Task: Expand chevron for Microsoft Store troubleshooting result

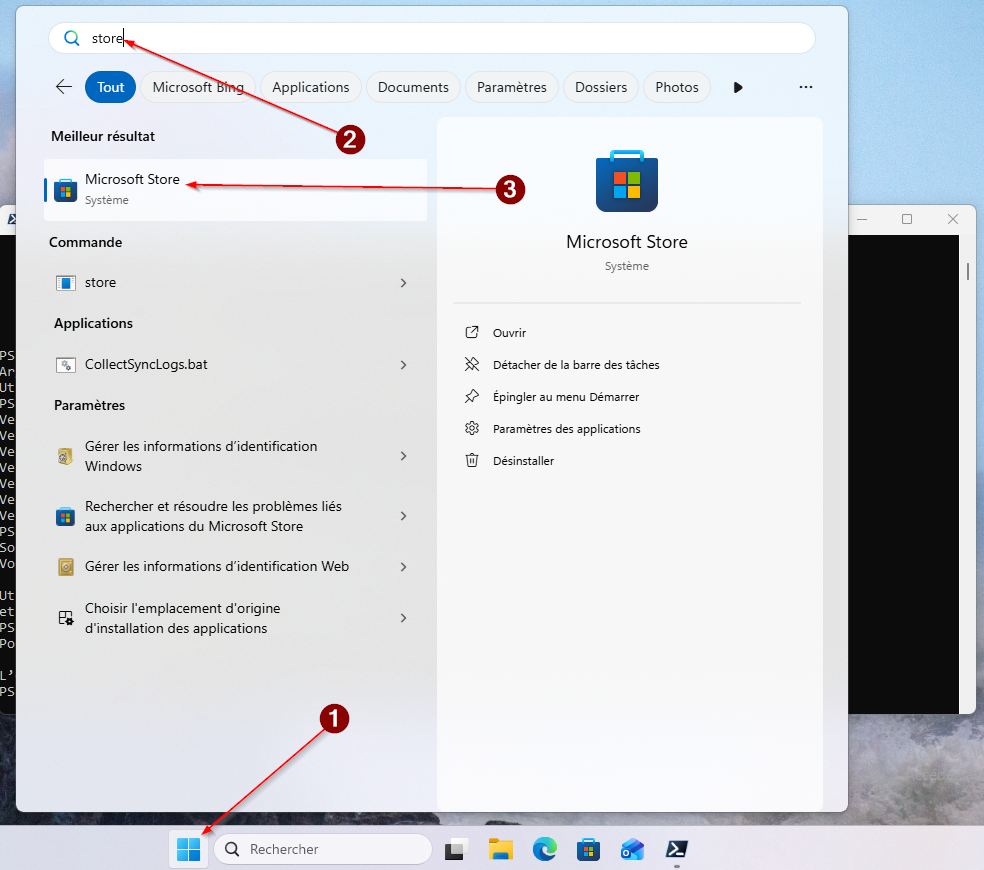Action: 404,516
